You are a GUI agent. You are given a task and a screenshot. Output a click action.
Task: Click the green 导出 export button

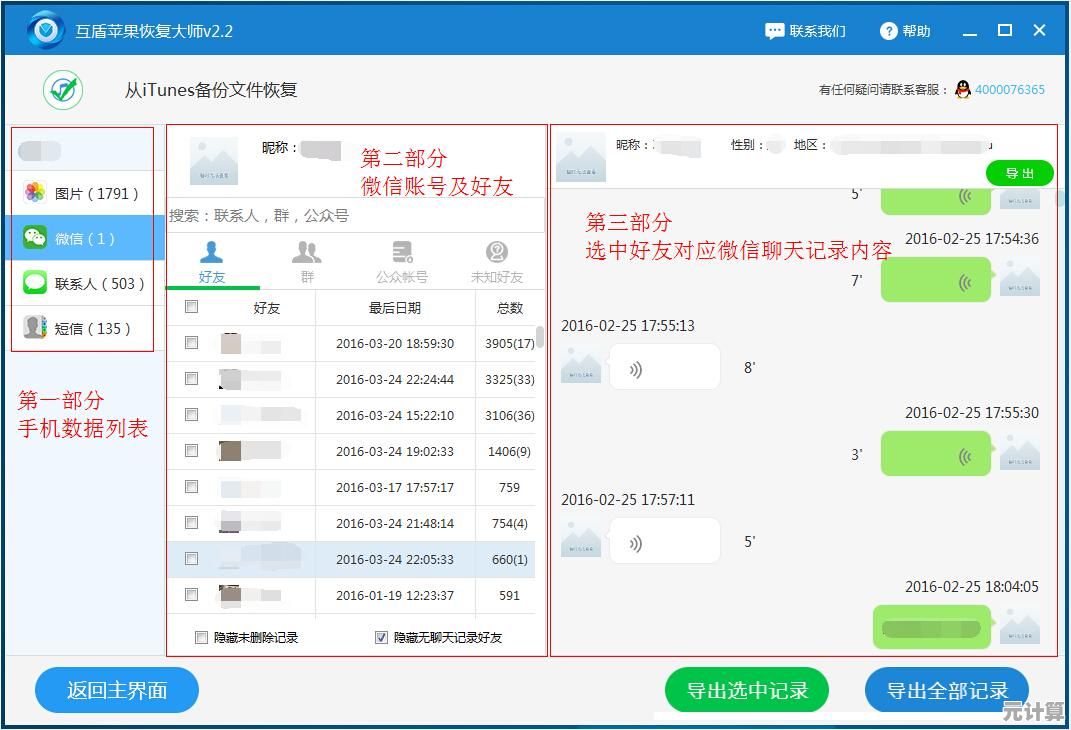[x=1020, y=172]
